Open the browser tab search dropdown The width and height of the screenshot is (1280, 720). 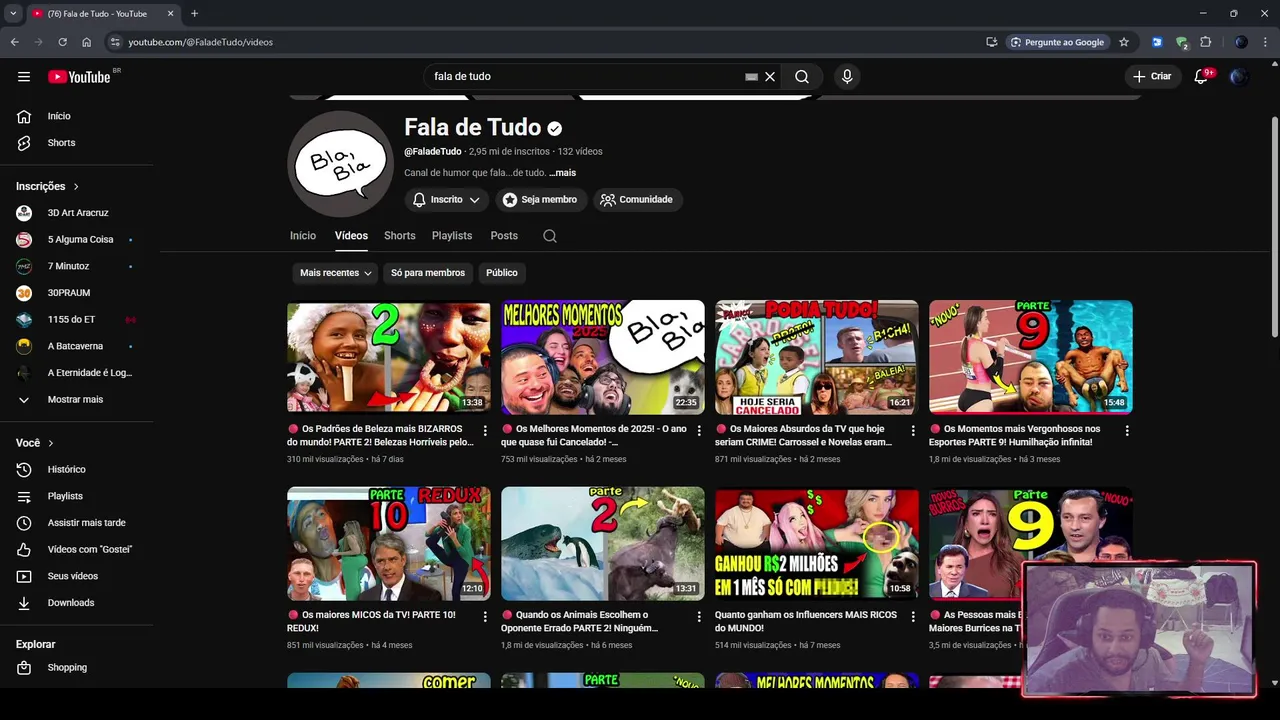point(13,14)
